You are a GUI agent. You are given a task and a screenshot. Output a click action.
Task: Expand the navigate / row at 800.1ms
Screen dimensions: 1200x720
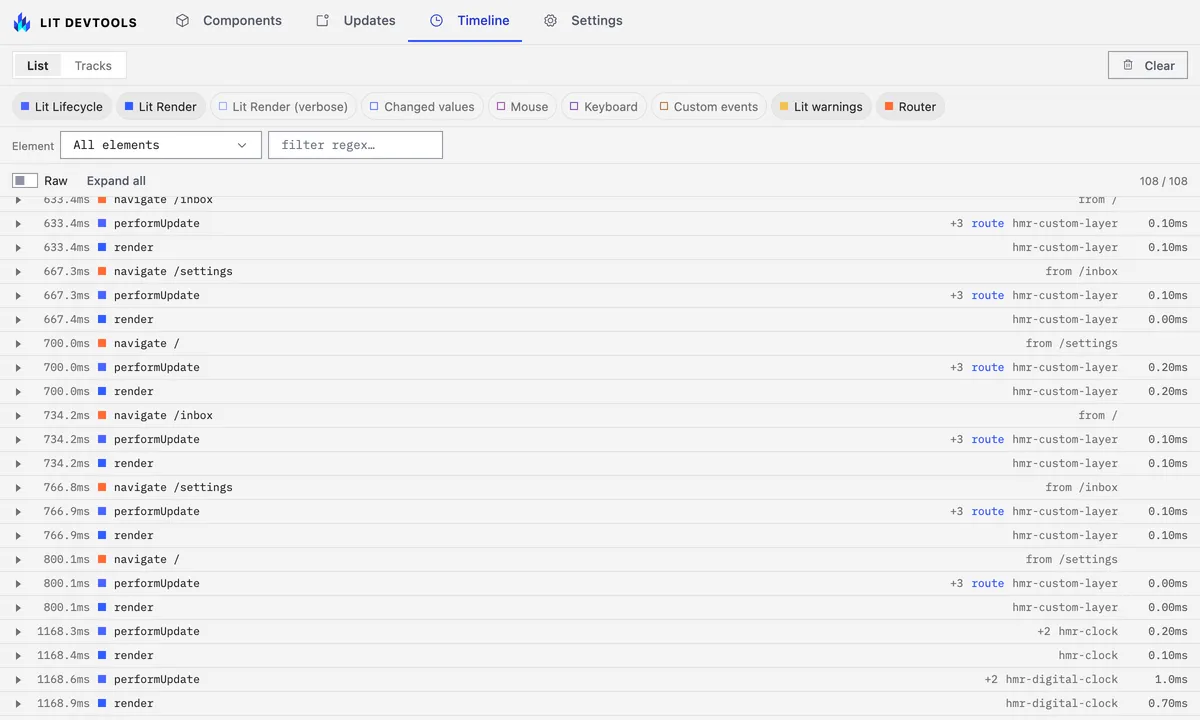(18, 559)
